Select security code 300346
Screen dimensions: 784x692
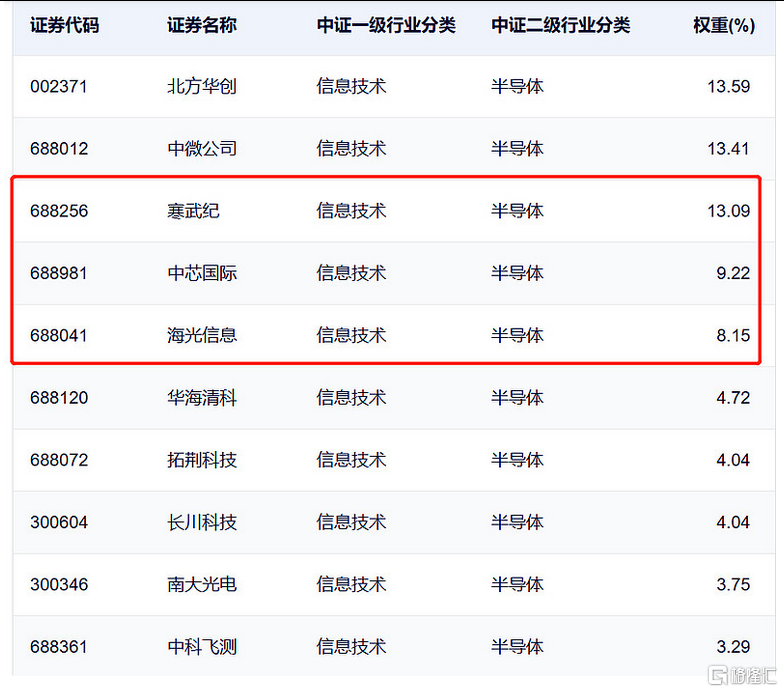coord(59,584)
